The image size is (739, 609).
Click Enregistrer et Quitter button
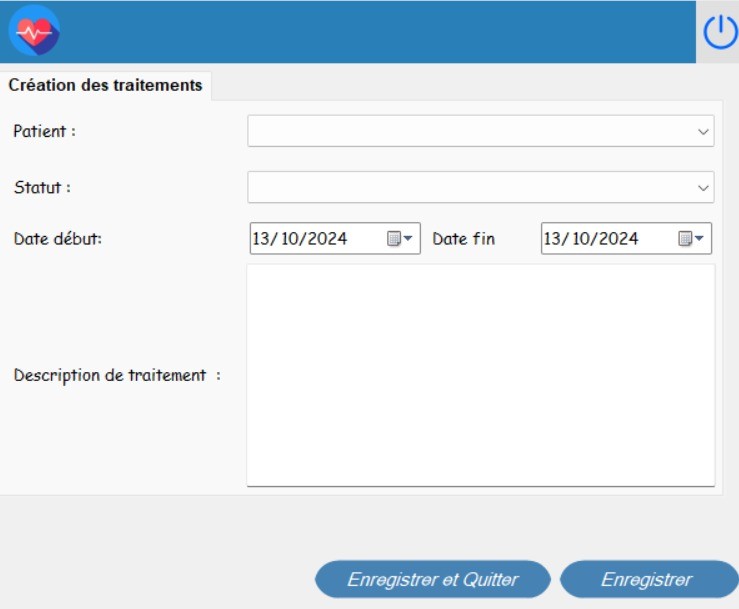[x=433, y=579]
